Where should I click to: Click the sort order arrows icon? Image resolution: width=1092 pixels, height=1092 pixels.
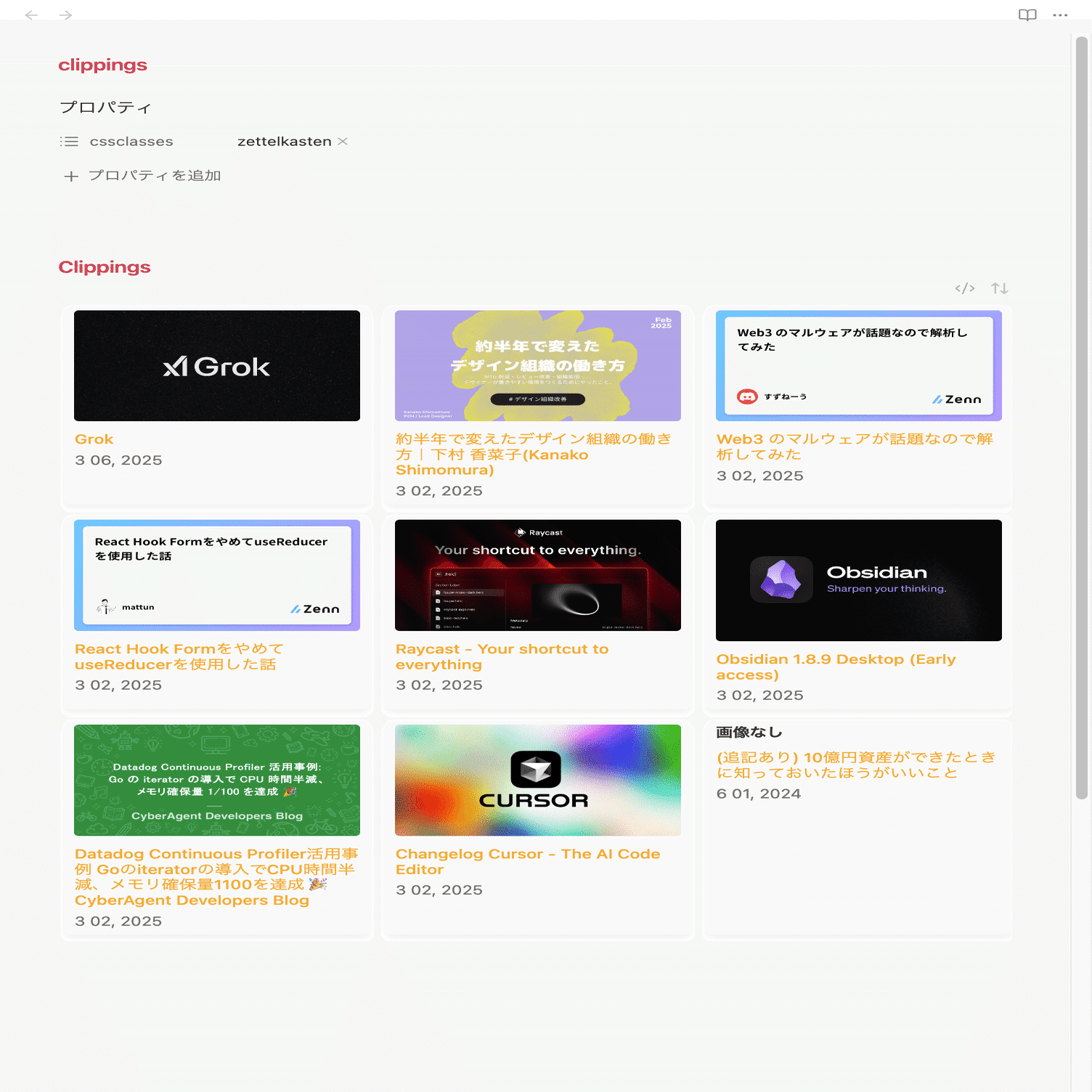click(x=1000, y=288)
